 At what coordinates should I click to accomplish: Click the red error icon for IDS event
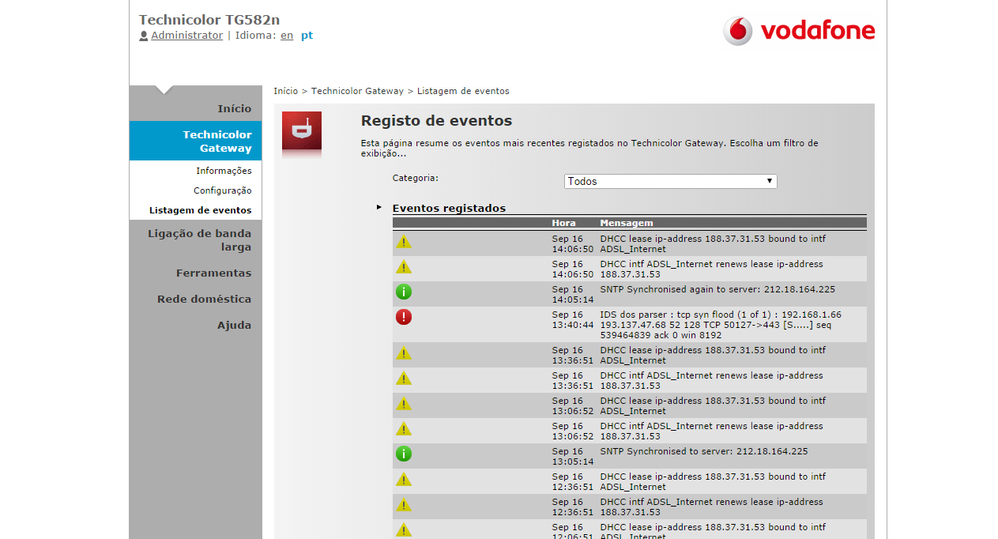point(404,317)
